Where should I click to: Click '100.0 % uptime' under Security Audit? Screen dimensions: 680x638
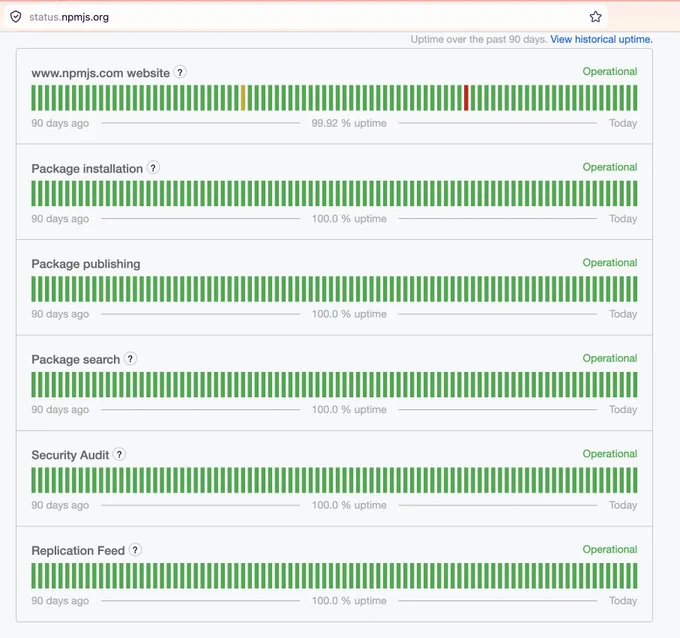coord(349,505)
